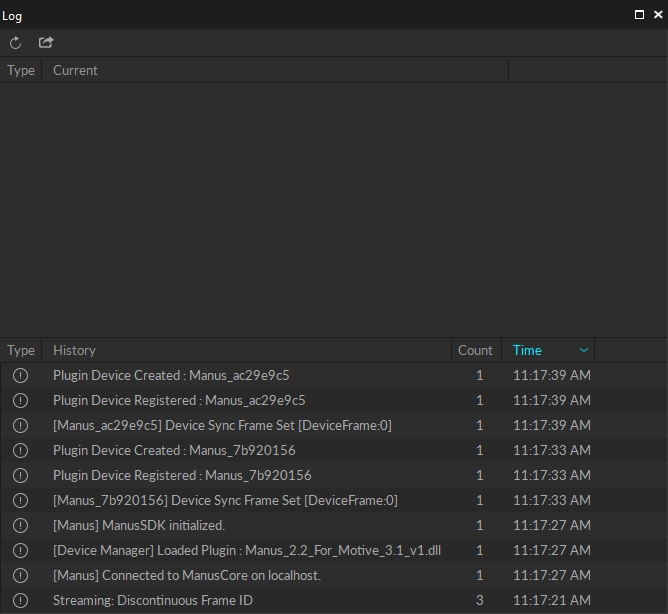This screenshot has width=668, height=614.
Task: Click info icon for Loaded Plugin entry
Action: 20,551
